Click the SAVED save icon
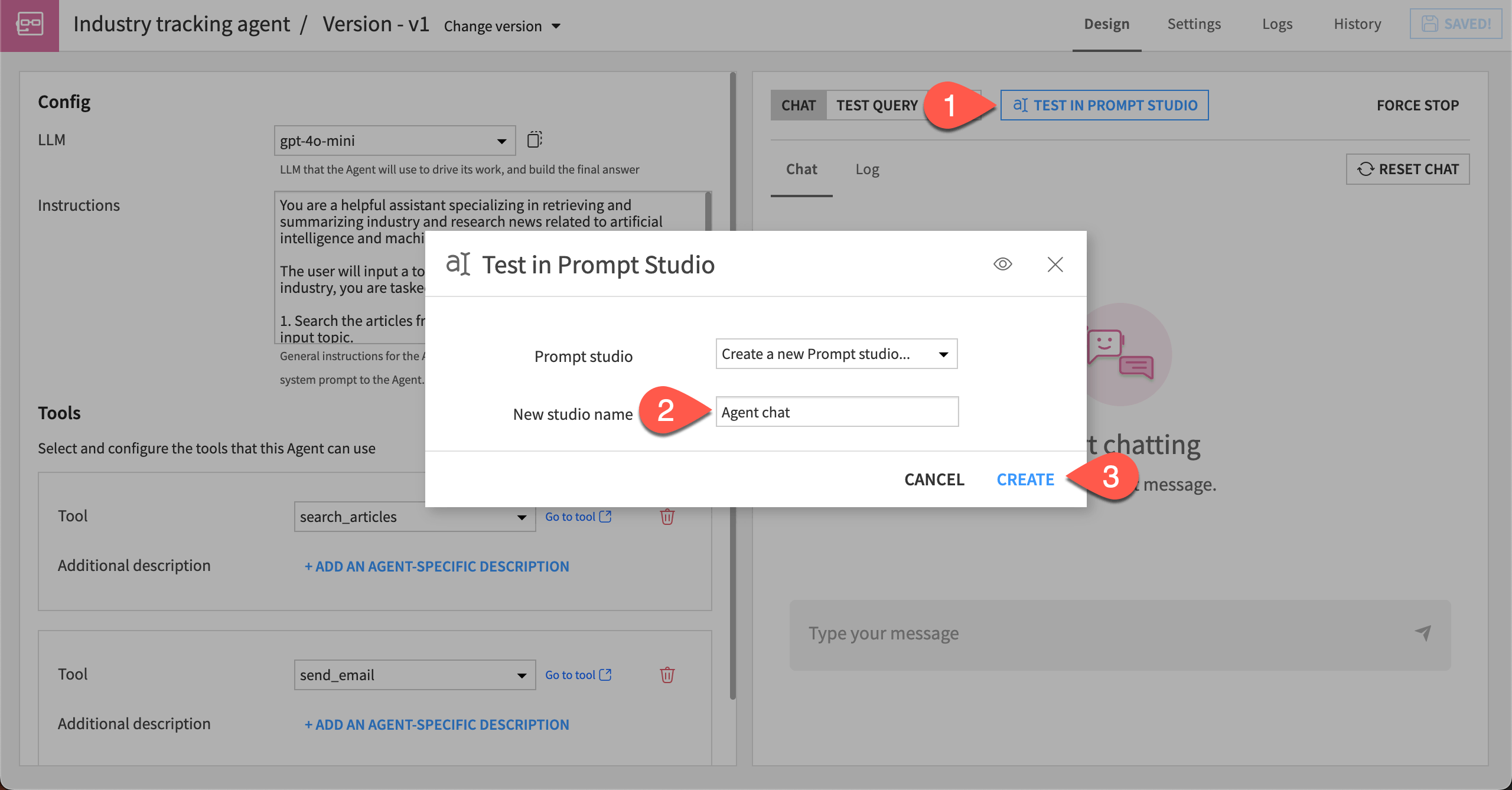This screenshot has height=790, width=1512. coord(1429,24)
